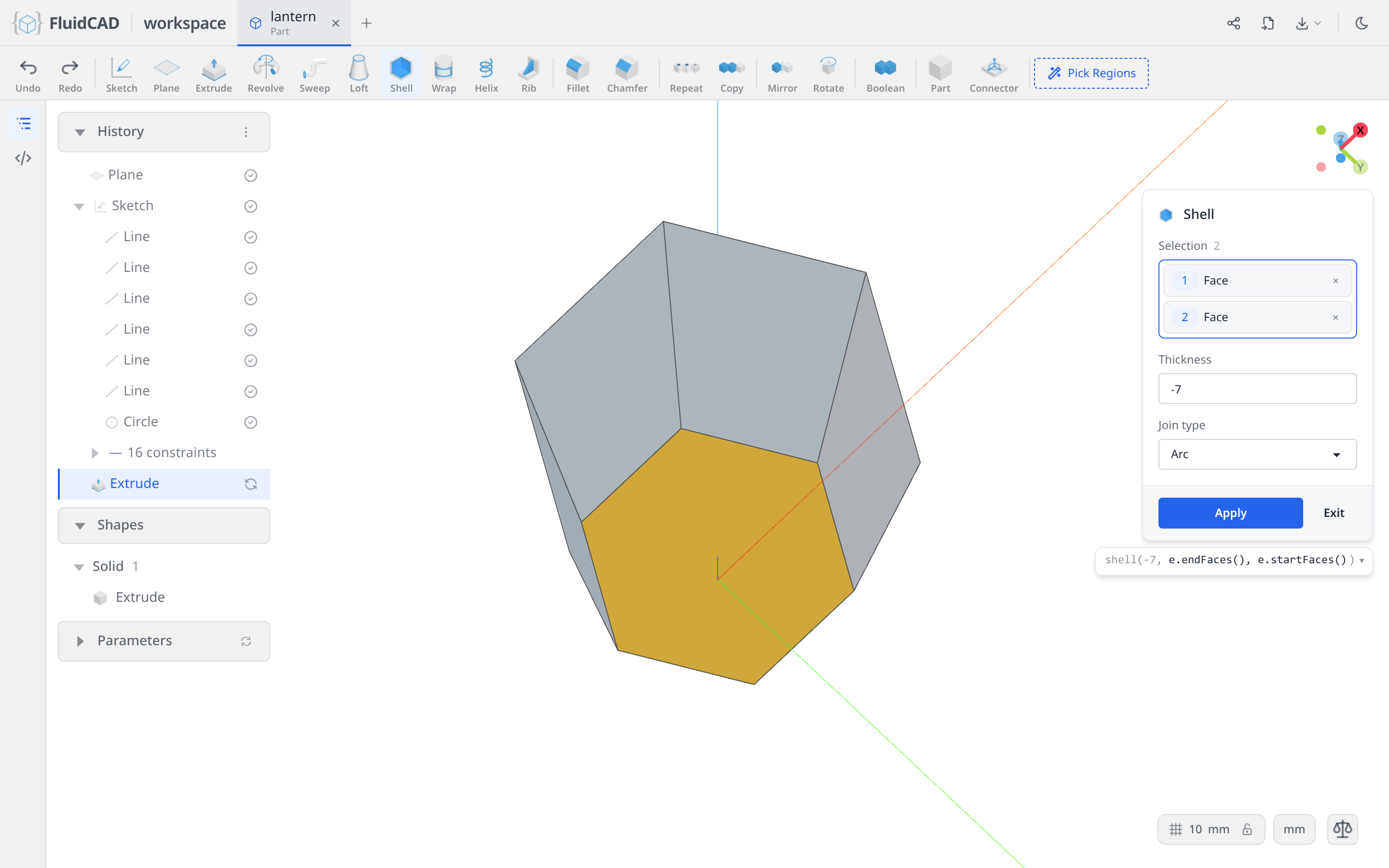
Task: Select the Extrude item in History
Action: coord(164,484)
